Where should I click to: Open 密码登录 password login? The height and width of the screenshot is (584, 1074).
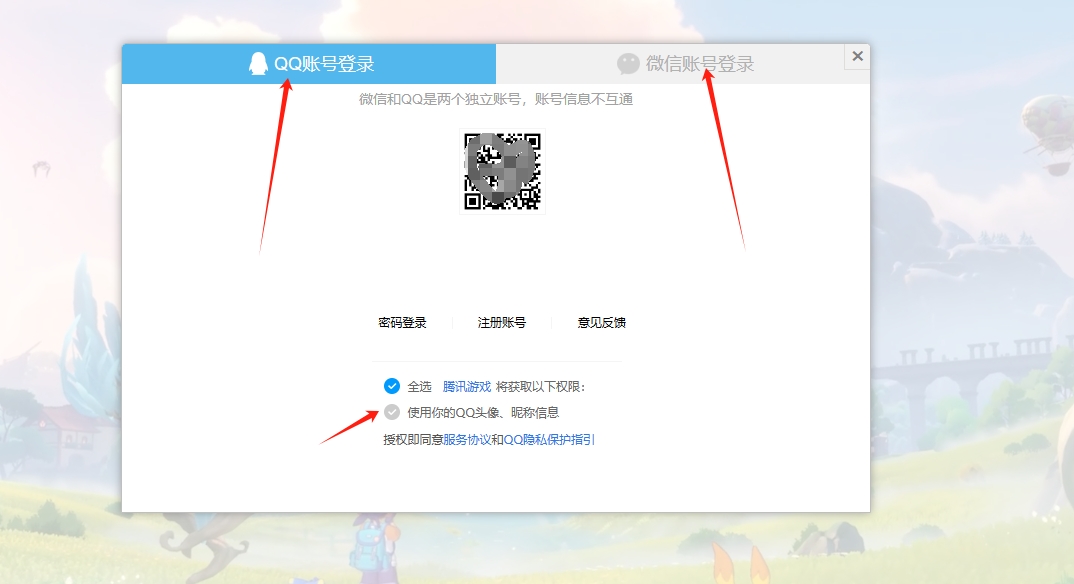402,322
